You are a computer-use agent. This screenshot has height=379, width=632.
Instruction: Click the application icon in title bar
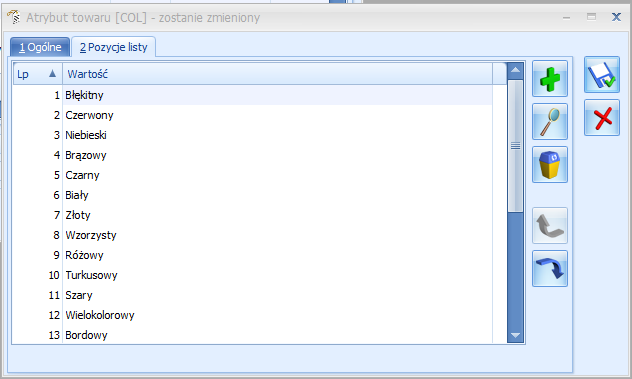tap(14, 17)
